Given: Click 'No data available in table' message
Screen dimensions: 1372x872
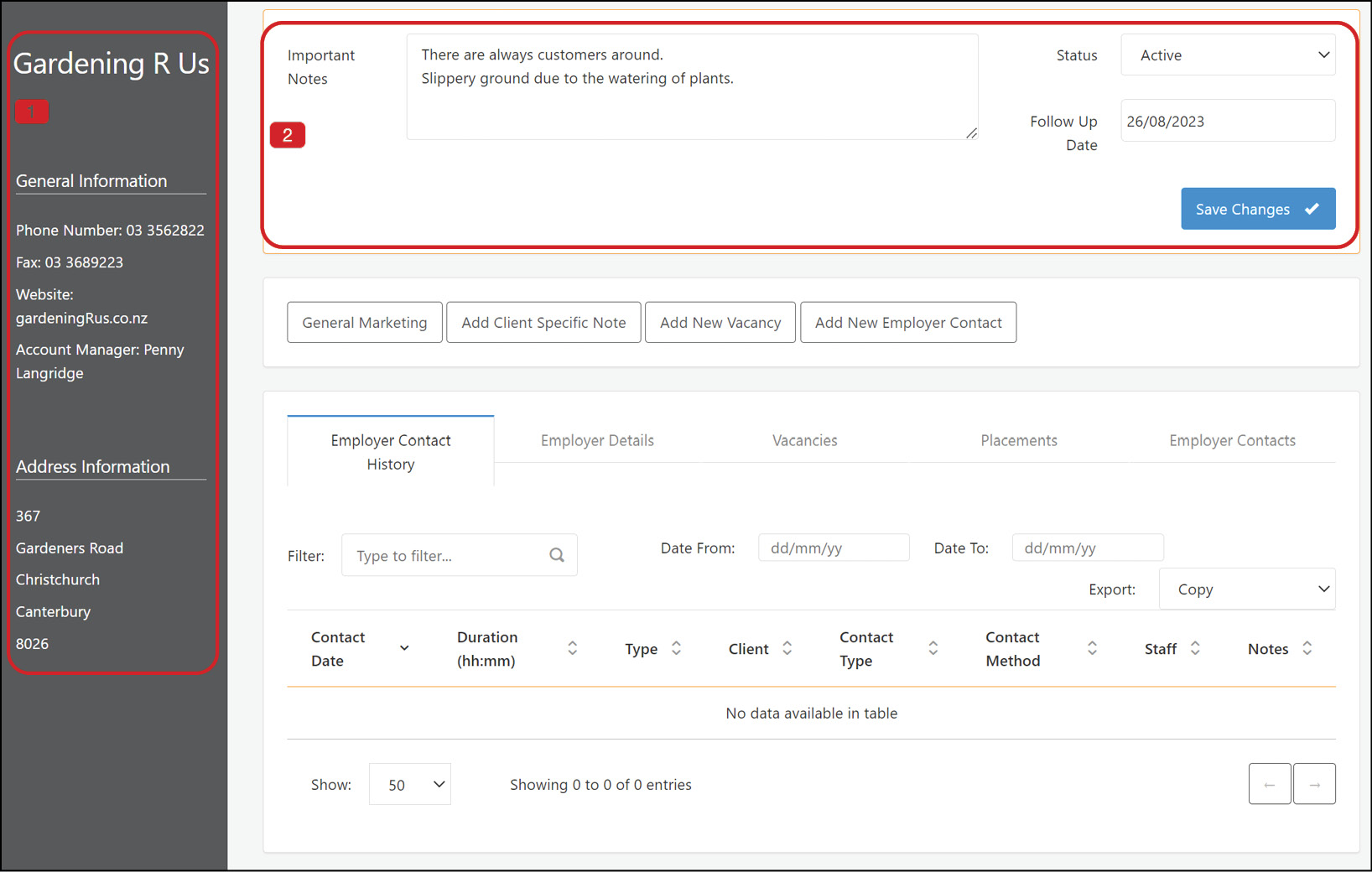Looking at the screenshot, I should tap(812, 713).
